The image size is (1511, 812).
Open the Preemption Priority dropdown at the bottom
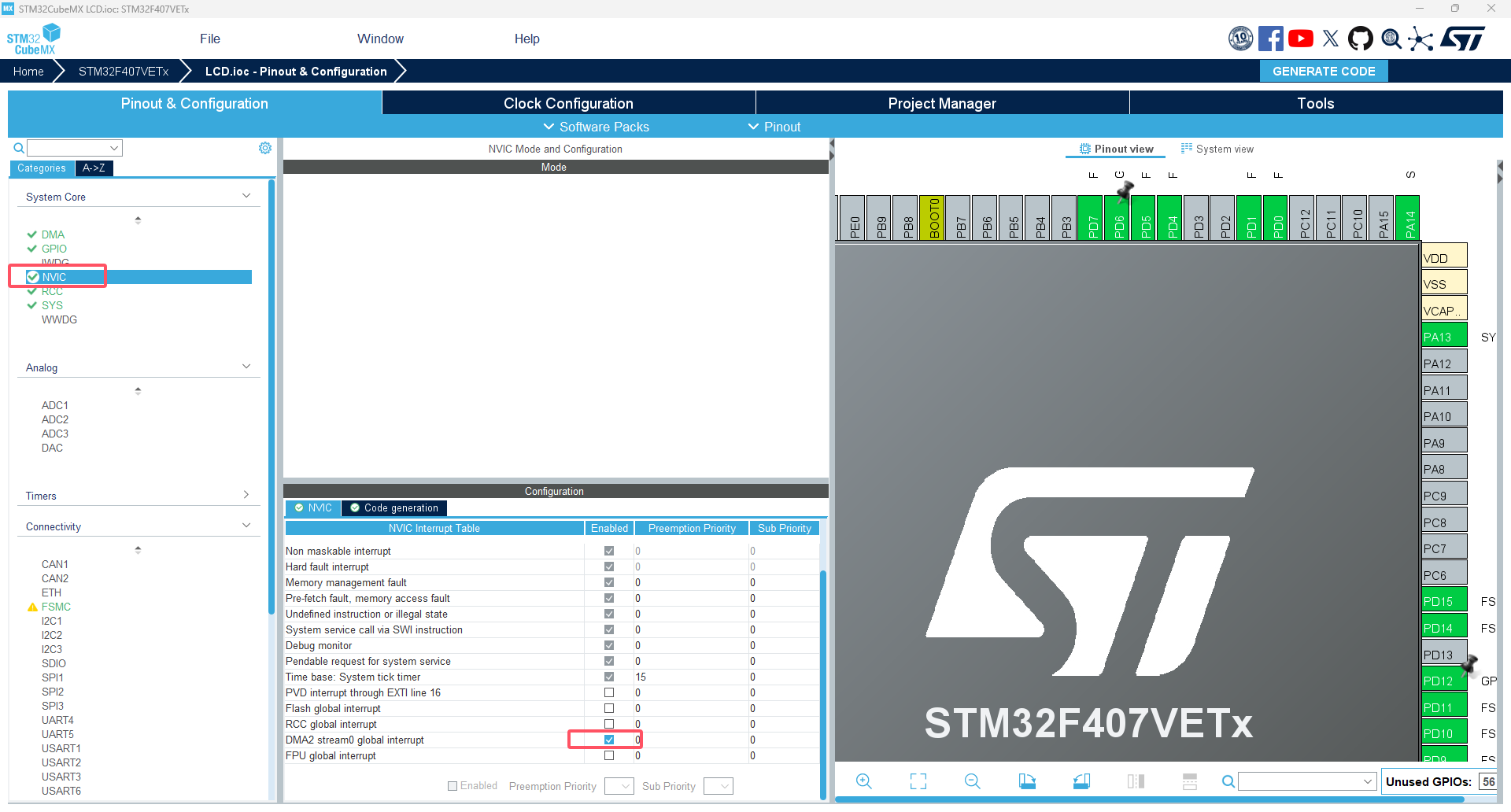click(x=619, y=785)
